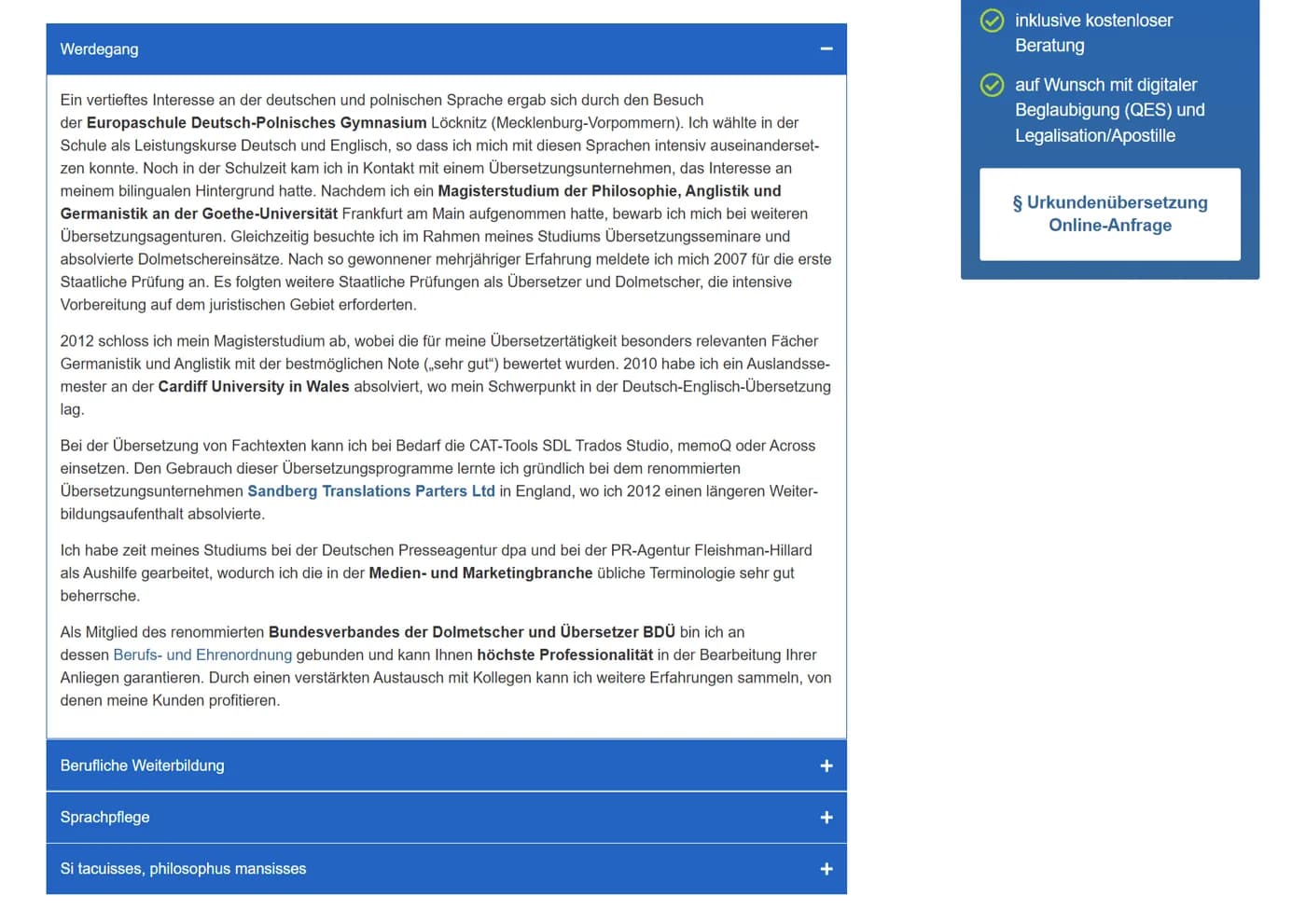Image resolution: width=1306 pixels, height=924 pixels.
Task: Click the plus icon beside Sprachpflege
Action: point(826,818)
